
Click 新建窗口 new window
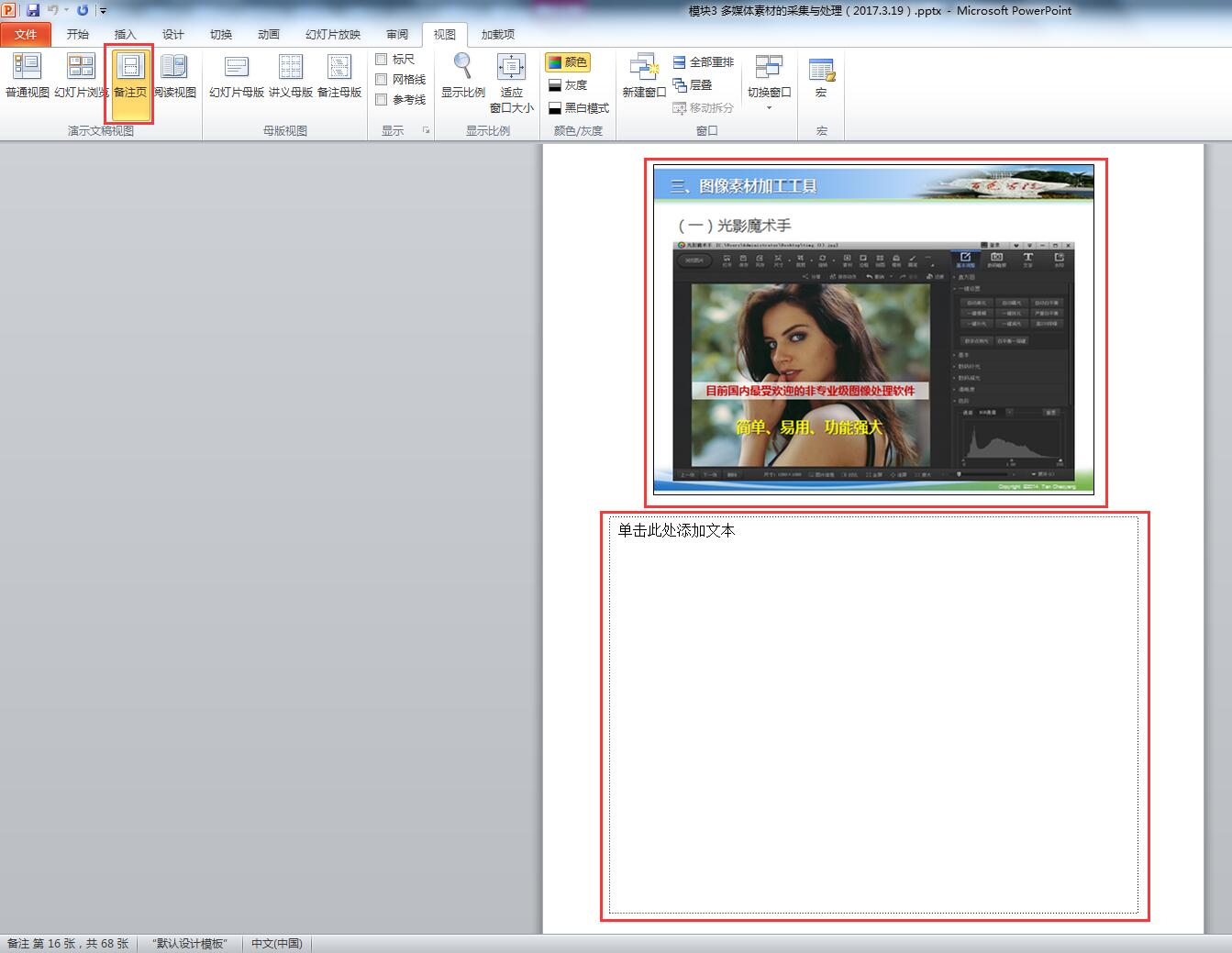pos(644,75)
